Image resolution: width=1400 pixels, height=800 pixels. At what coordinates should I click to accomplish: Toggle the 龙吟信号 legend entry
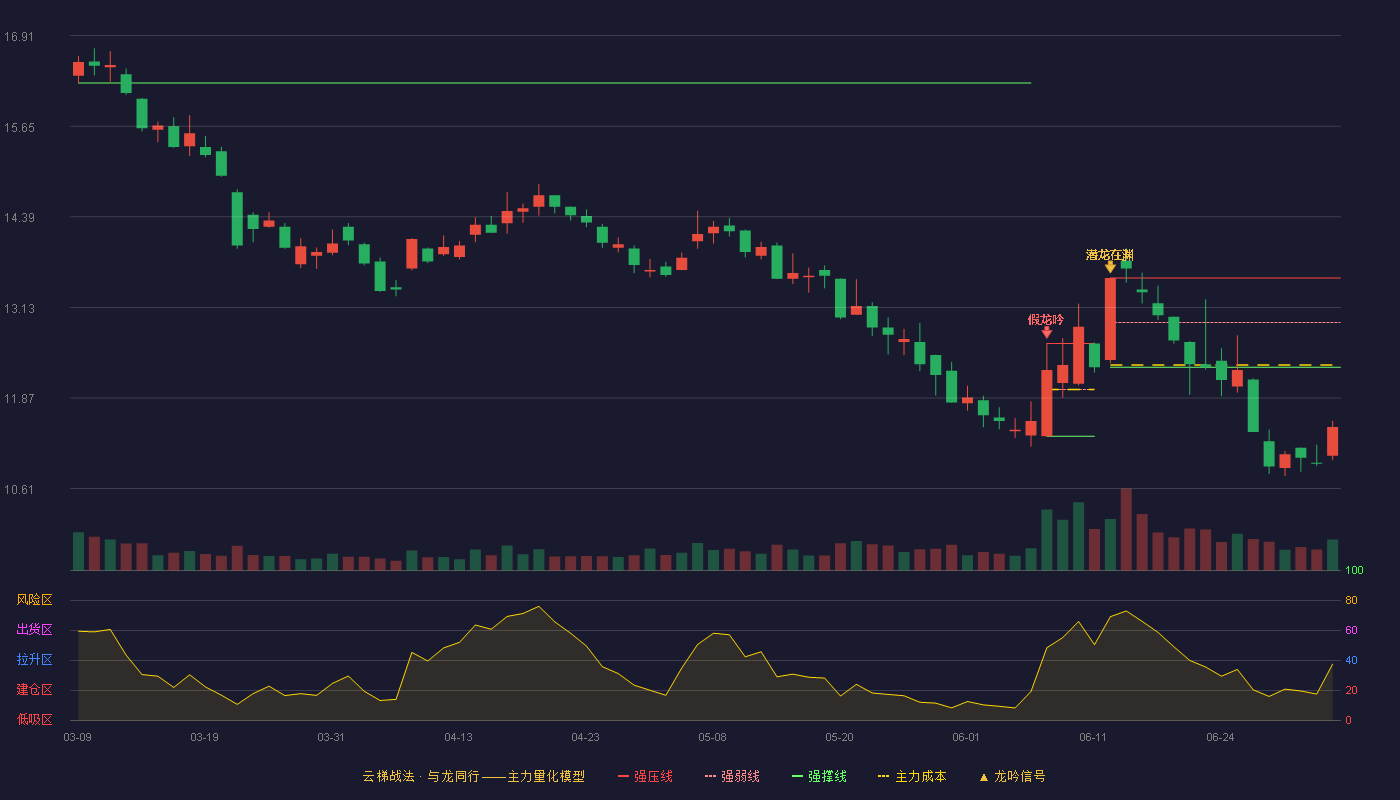pyautogui.click(x=1012, y=776)
